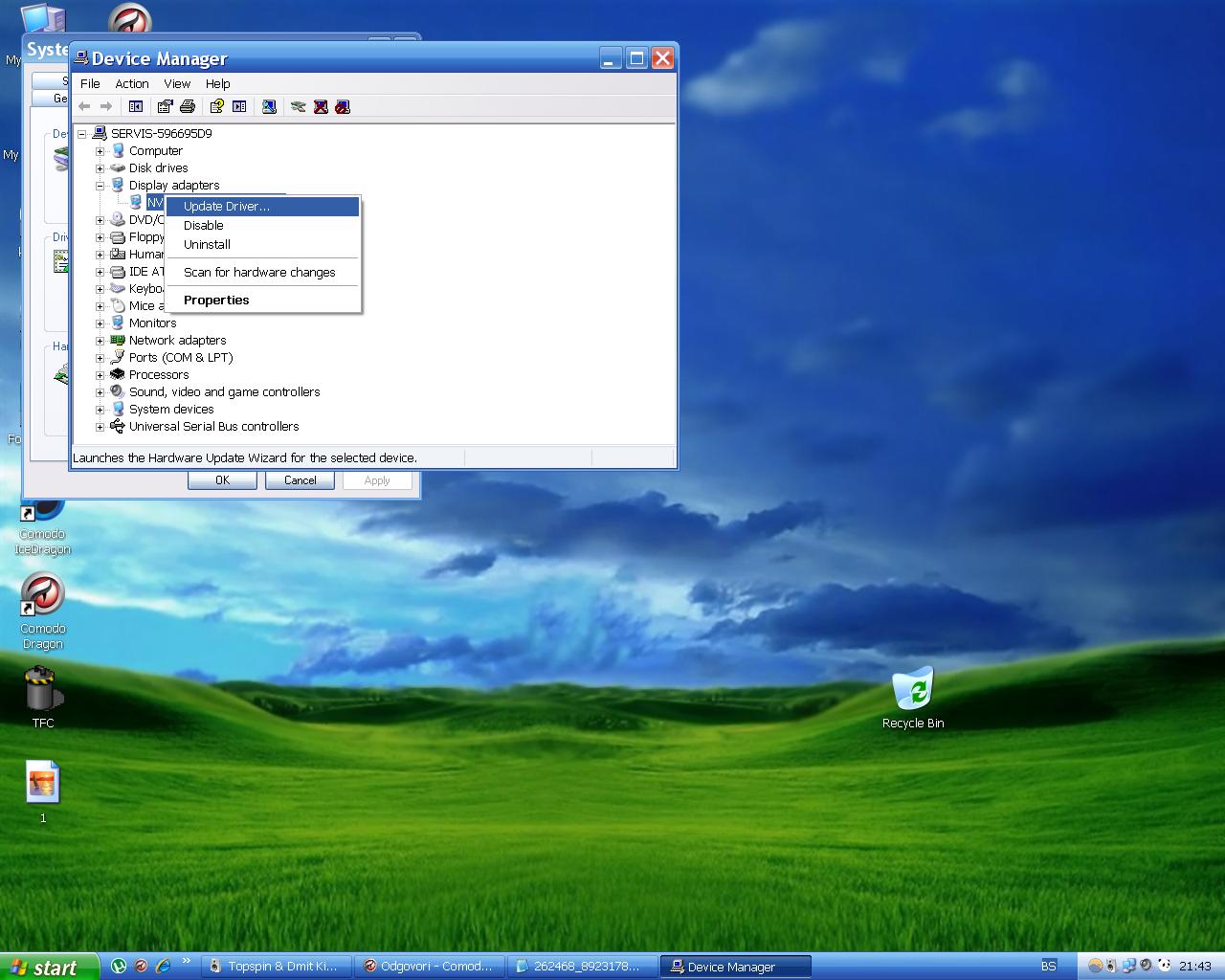
Task: Expand the Disk drives node
Action: (100, 168)
